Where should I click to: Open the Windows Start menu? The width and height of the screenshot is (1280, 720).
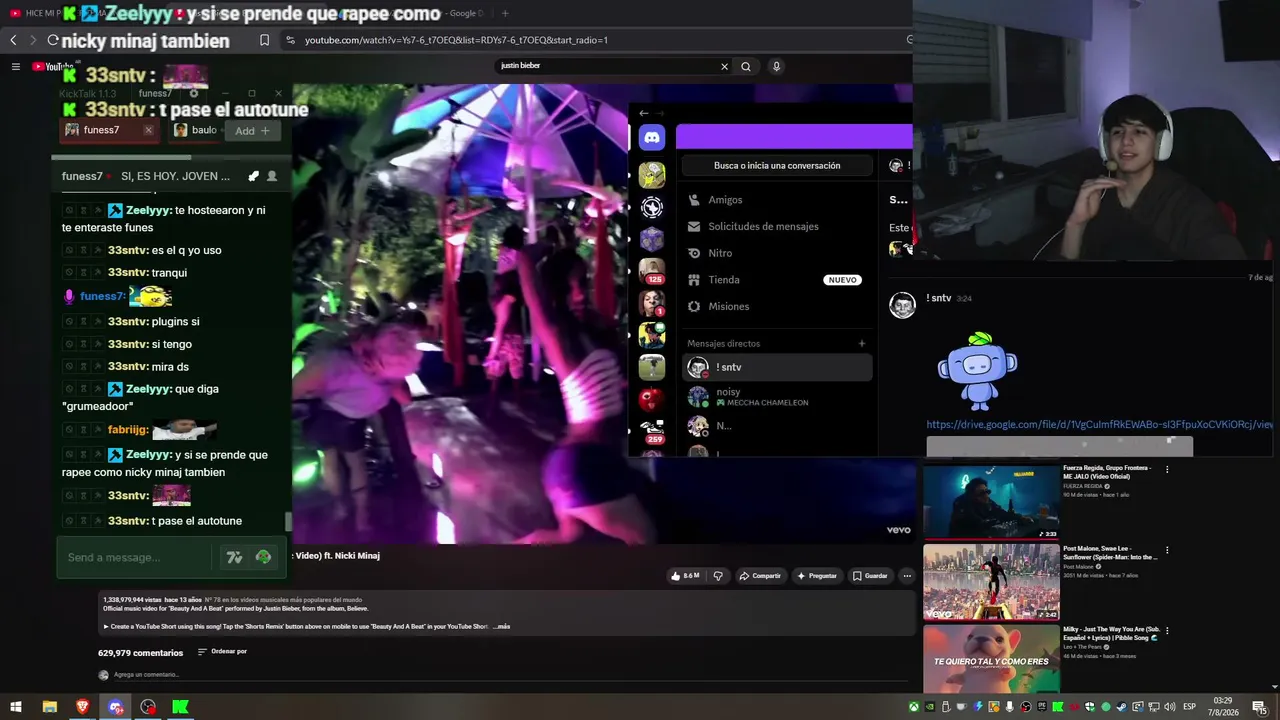coord(16,707)
